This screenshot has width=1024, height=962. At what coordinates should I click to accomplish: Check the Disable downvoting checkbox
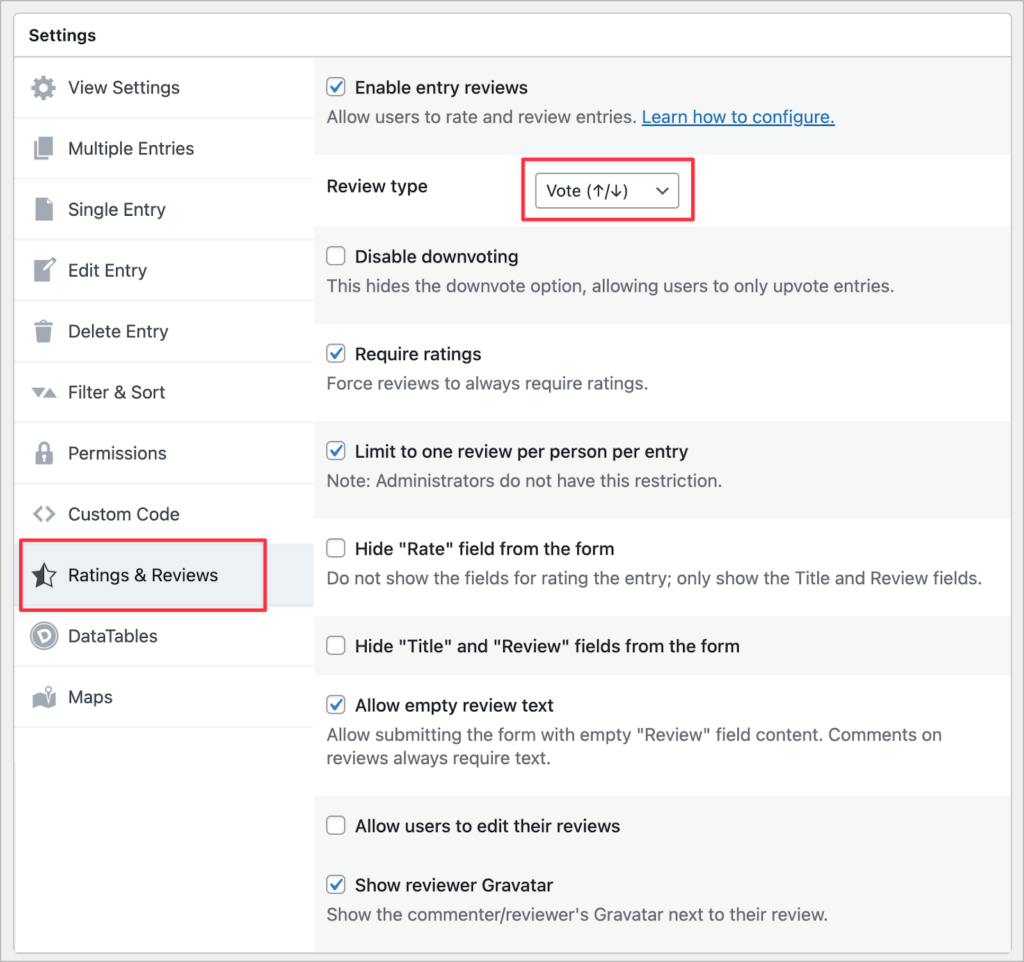point(336,256)
